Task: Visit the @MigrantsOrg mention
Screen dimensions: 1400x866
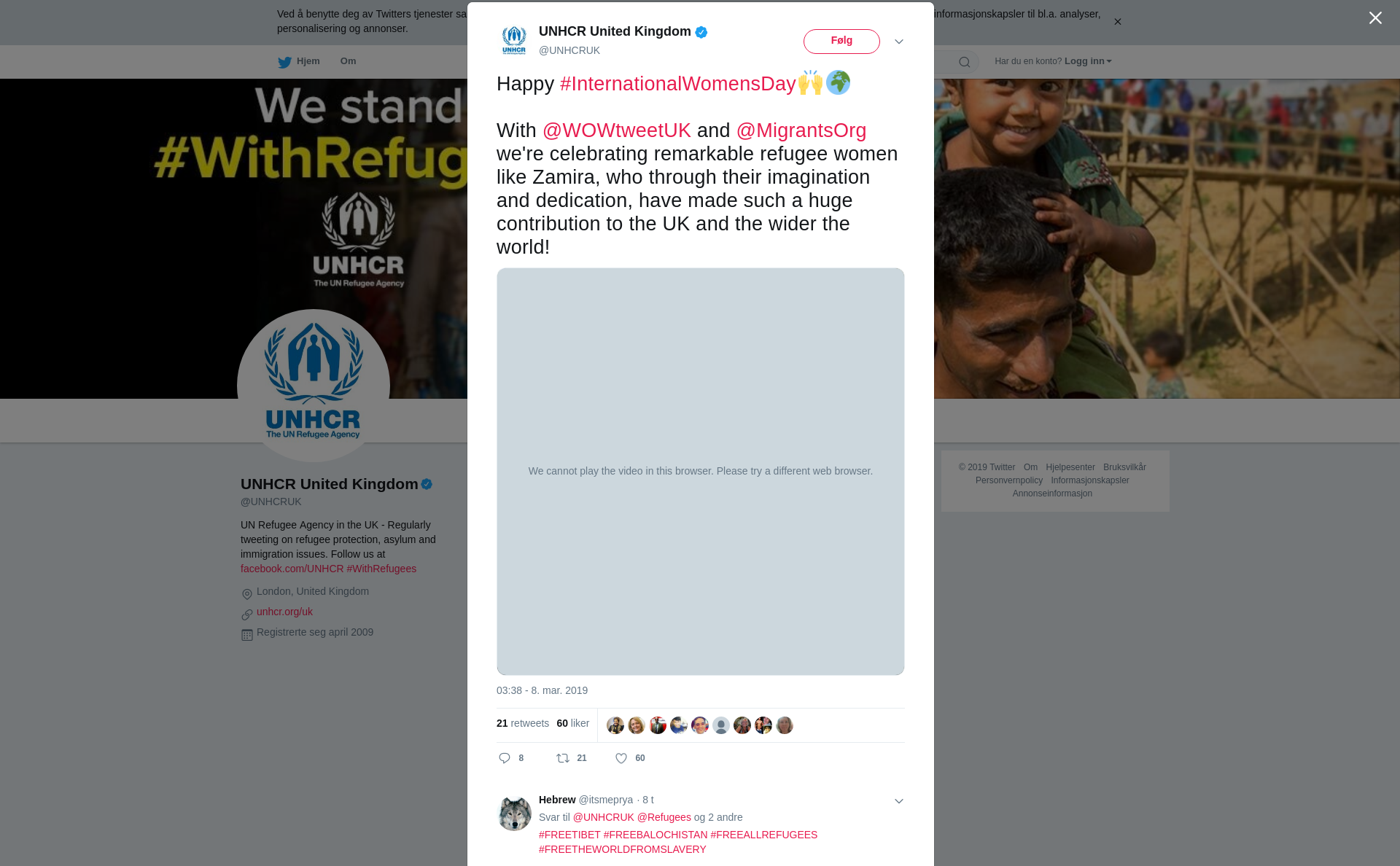Action: pos(801,130)
